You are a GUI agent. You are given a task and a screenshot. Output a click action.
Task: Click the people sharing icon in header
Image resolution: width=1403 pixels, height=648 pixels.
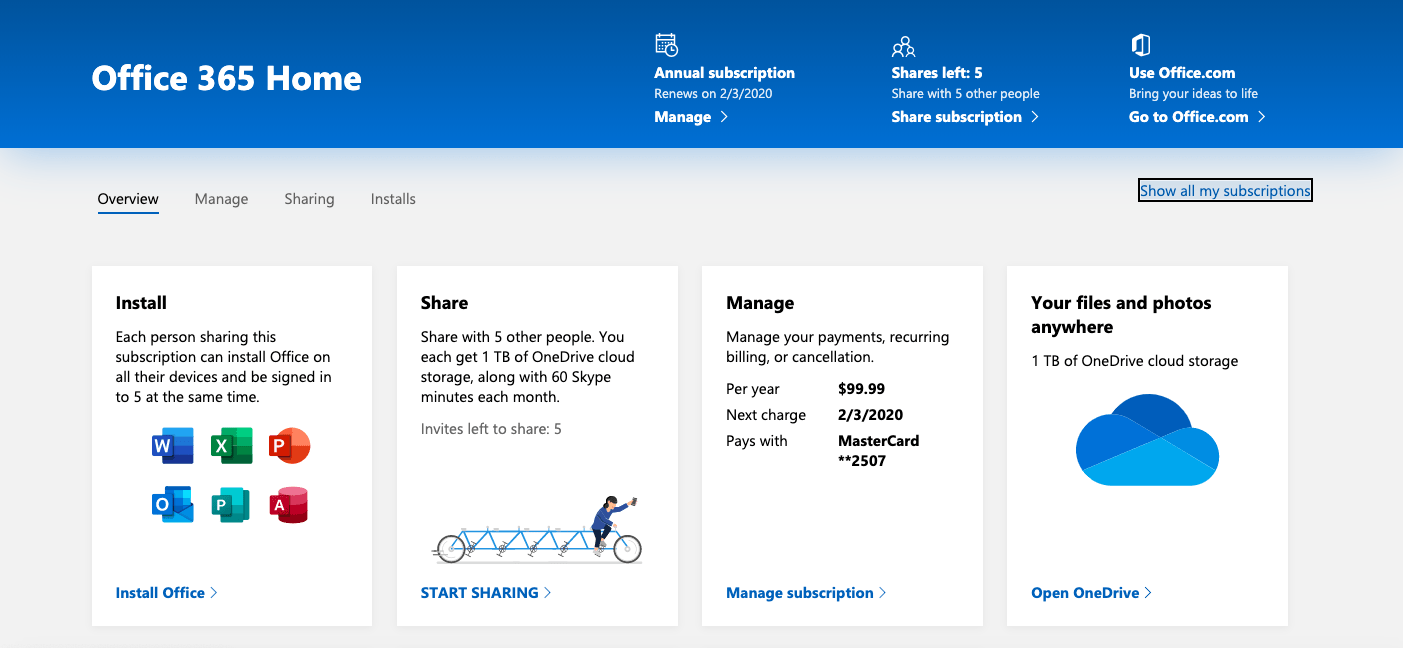[903, 46]
